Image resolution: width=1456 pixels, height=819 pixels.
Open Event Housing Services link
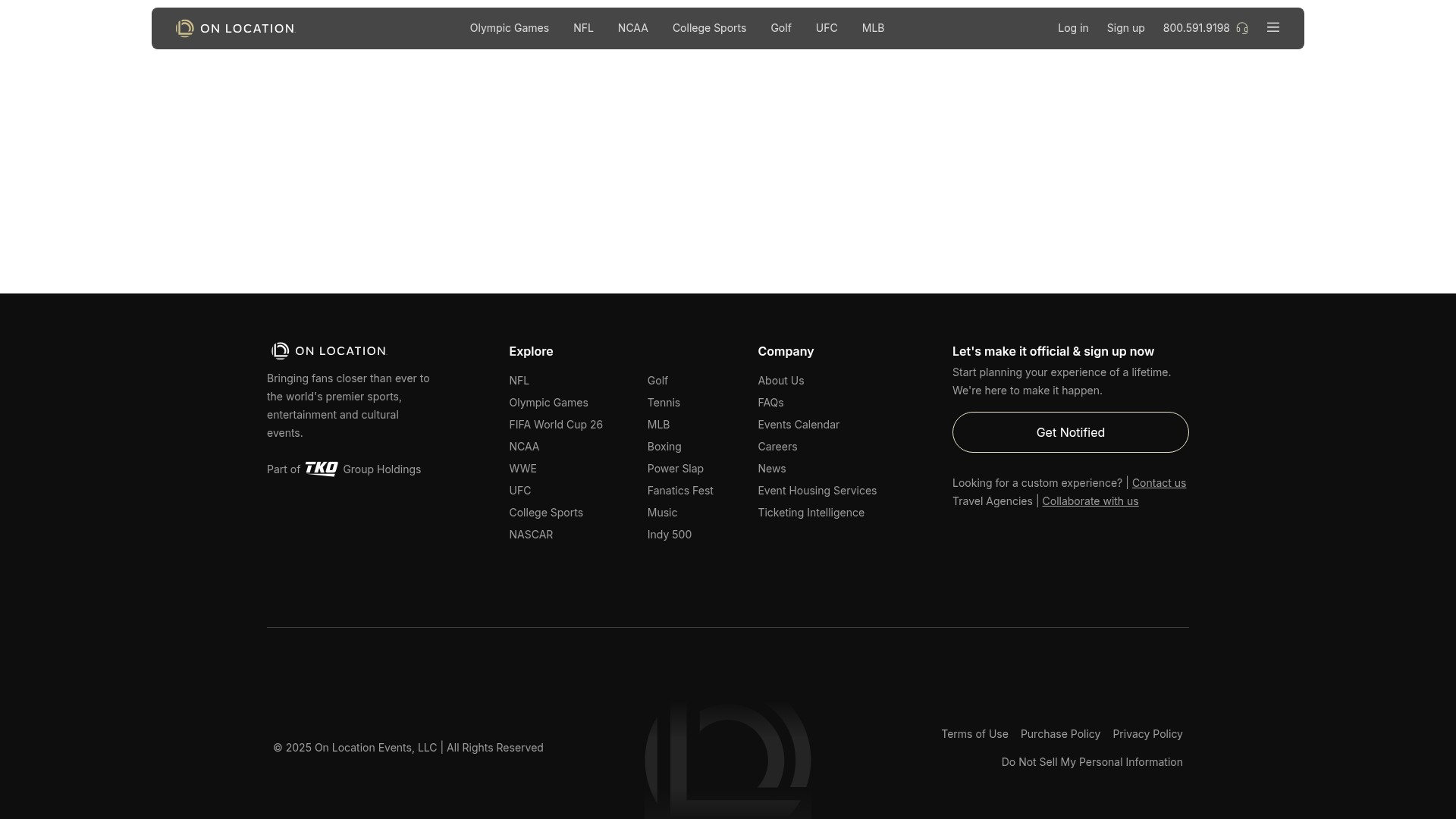coord(817,491)
